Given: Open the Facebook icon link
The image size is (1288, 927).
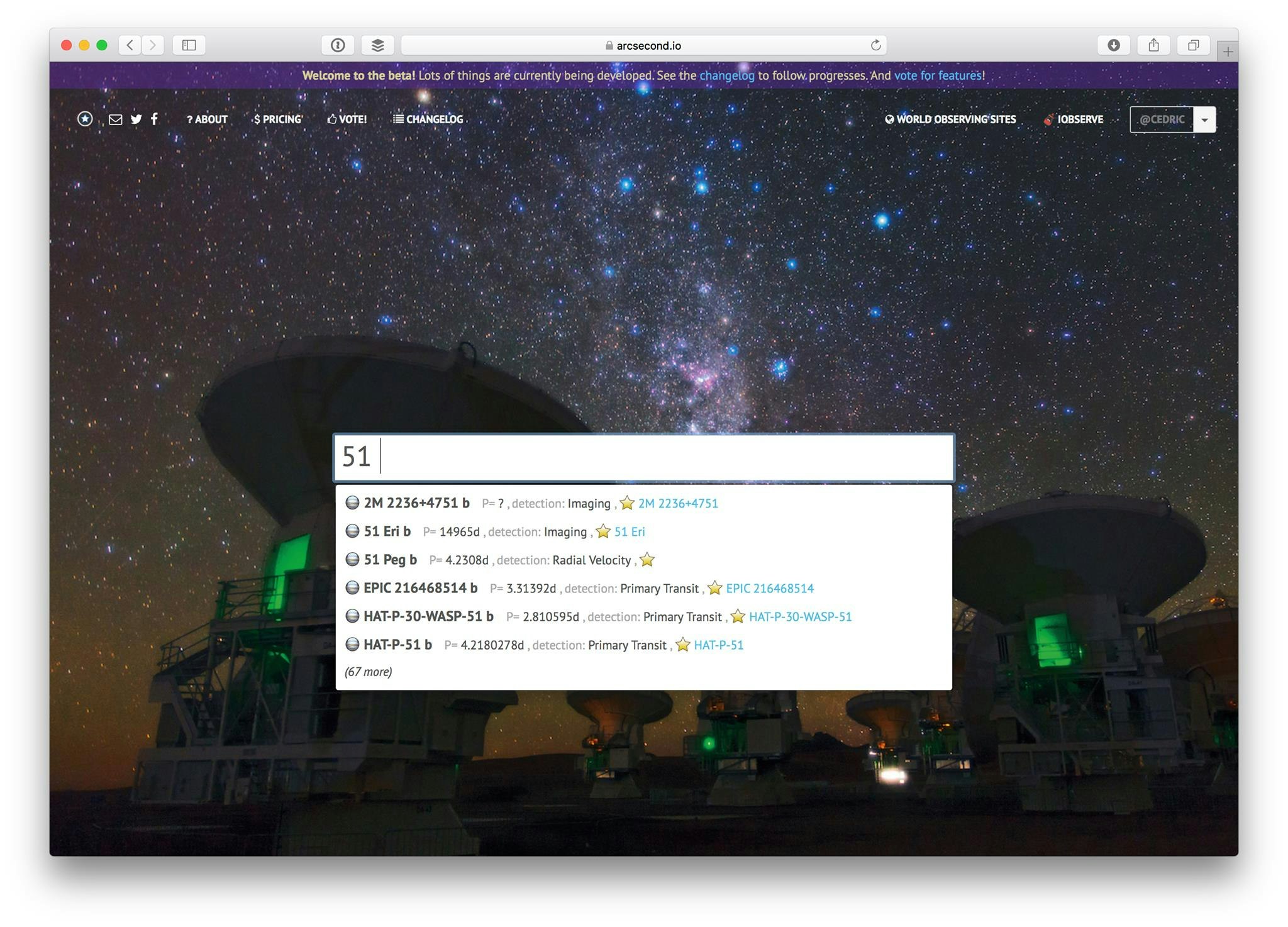Looking at the screenshot, I should 154,119.
